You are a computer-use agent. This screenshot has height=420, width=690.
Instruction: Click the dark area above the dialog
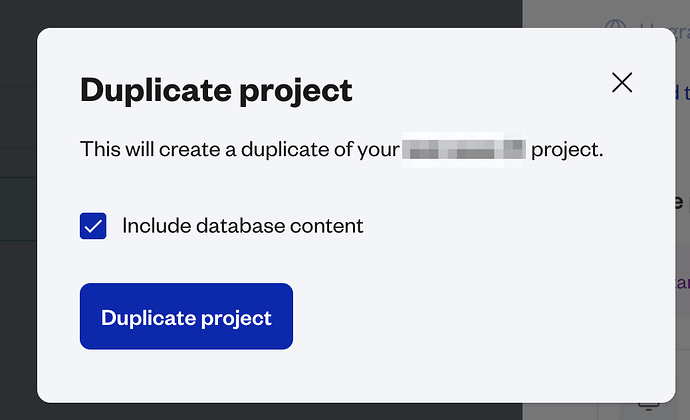[264, 13]
